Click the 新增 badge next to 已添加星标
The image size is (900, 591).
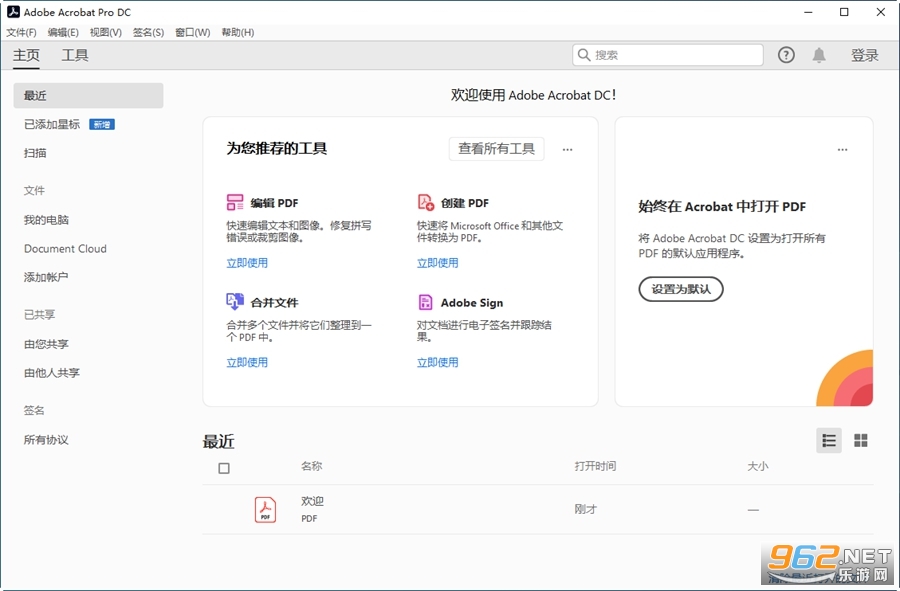102,124
